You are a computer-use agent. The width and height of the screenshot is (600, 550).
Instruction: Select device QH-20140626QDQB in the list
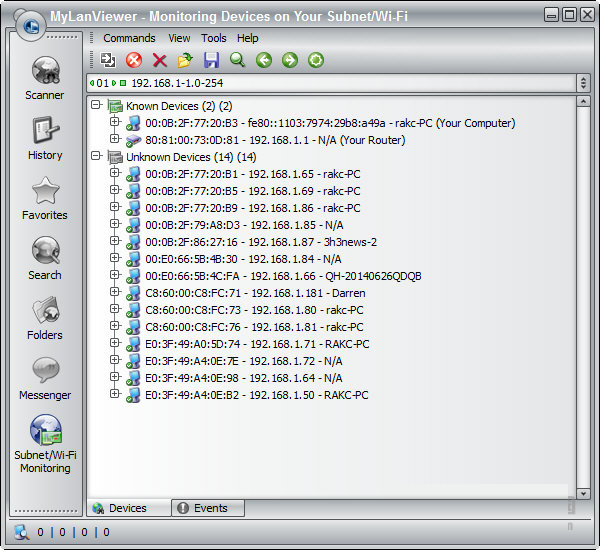coord(283,276)
